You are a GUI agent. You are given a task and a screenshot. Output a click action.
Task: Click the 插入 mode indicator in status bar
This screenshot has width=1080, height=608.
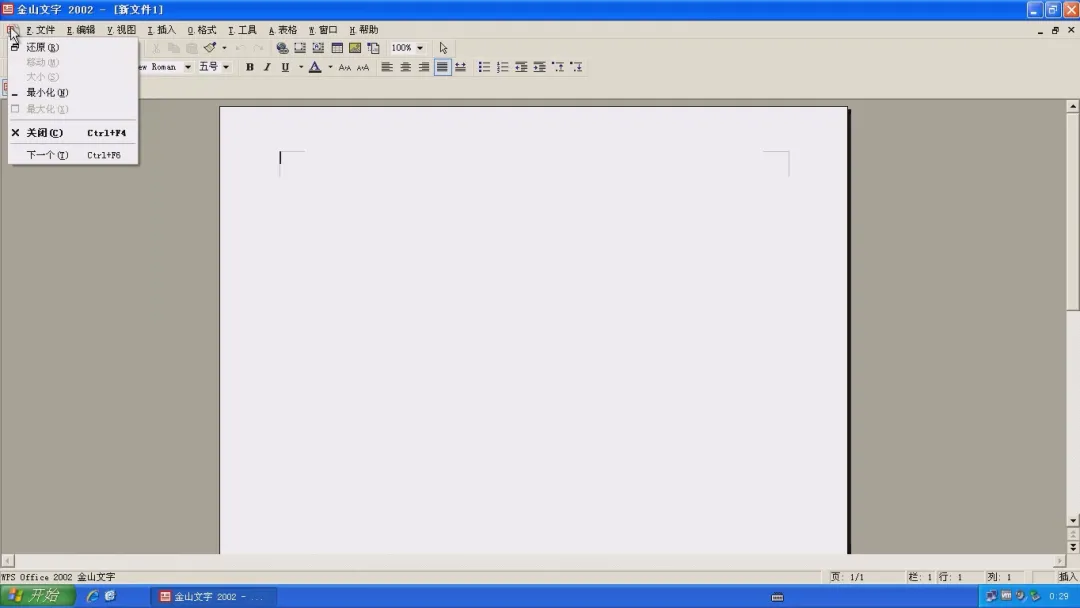1068,577
